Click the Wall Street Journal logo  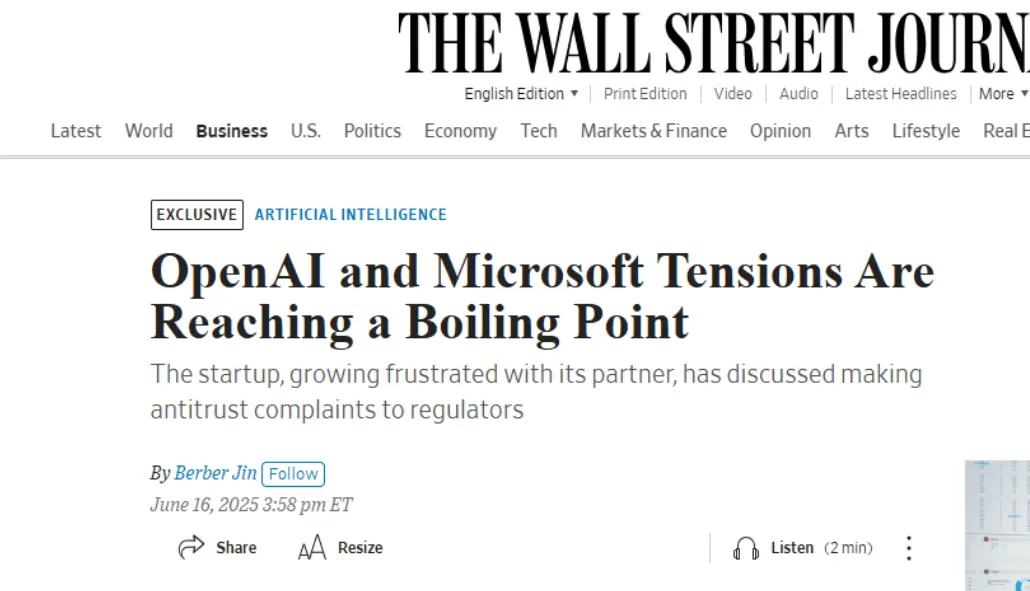click(713, 42)
